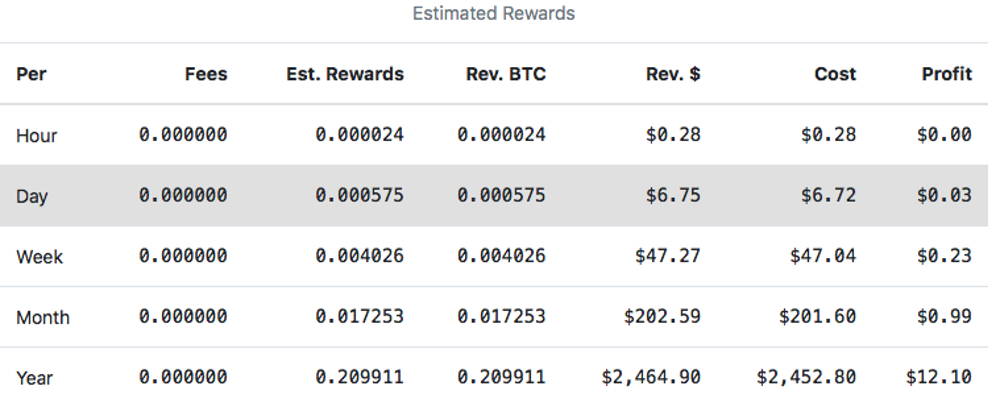
Task: Select the highlighted Day row label
Action: click(32, 196)
